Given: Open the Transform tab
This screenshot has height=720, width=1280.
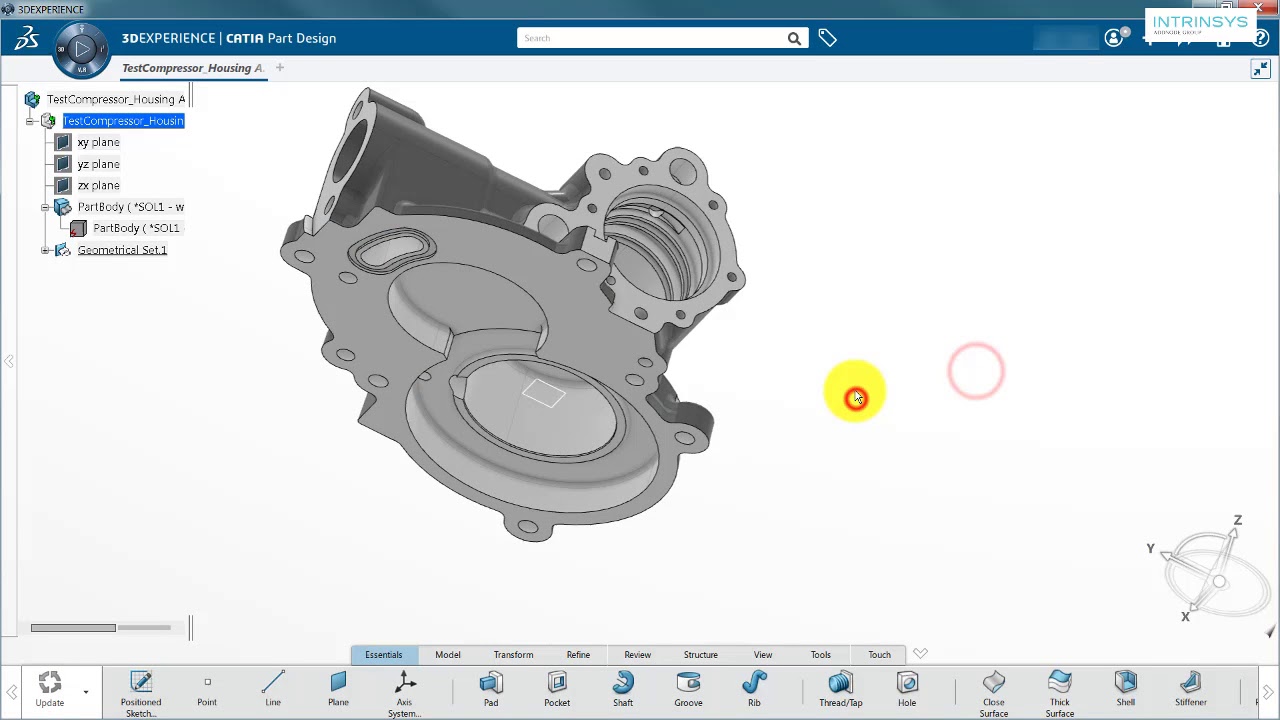Looking at the screenshot, I should click(513, 655).
